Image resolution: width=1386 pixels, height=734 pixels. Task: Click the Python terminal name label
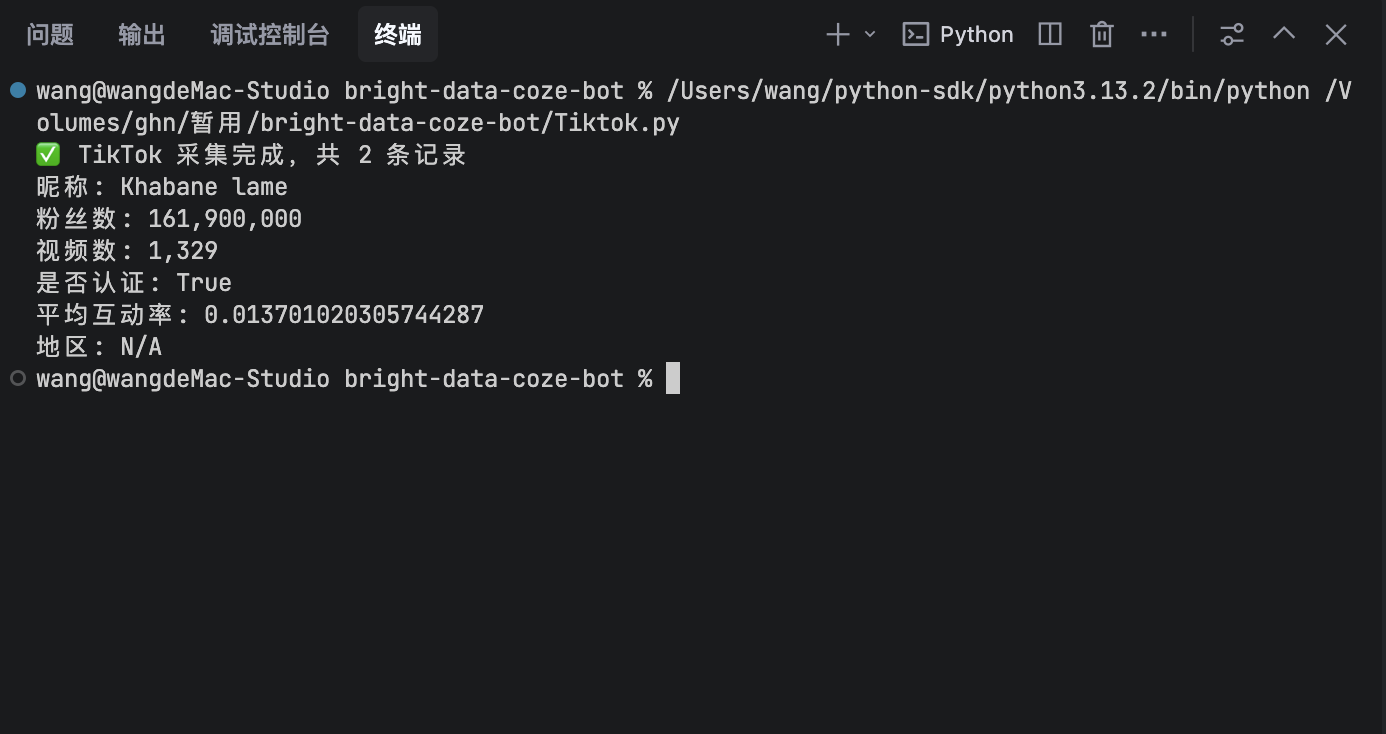click(x=977, y=35)
